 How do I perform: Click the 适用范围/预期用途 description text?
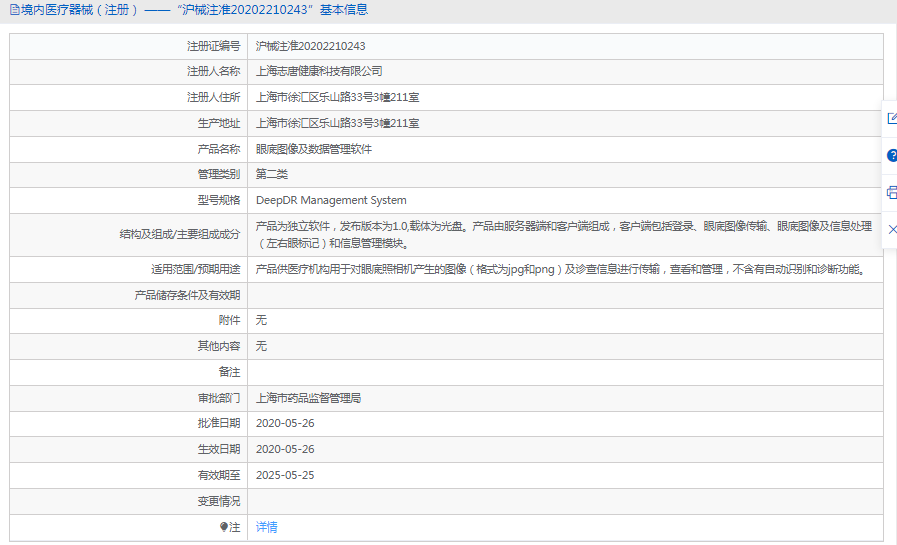click(x=560, y=269)
